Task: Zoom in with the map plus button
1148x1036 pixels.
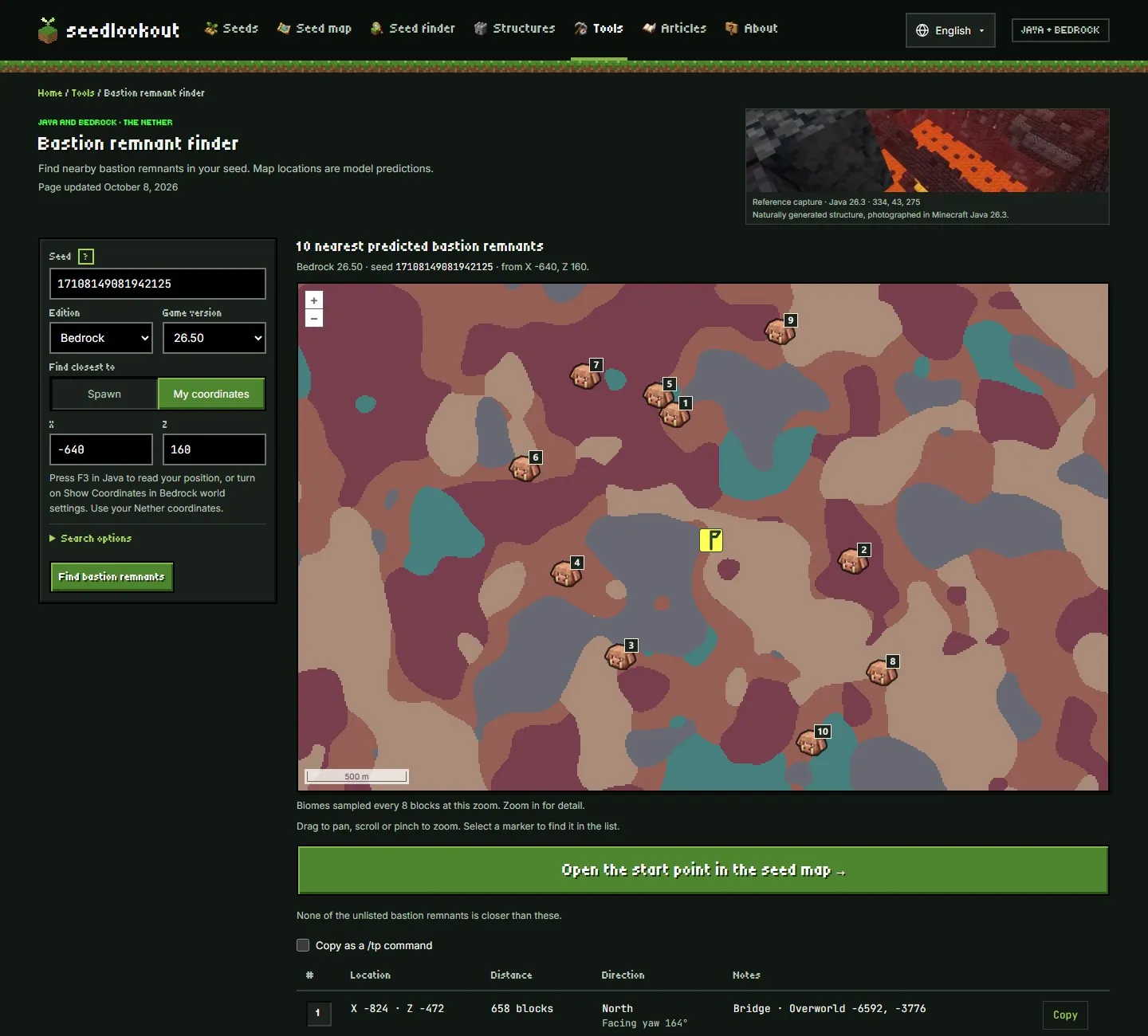Action: point(314,300)
